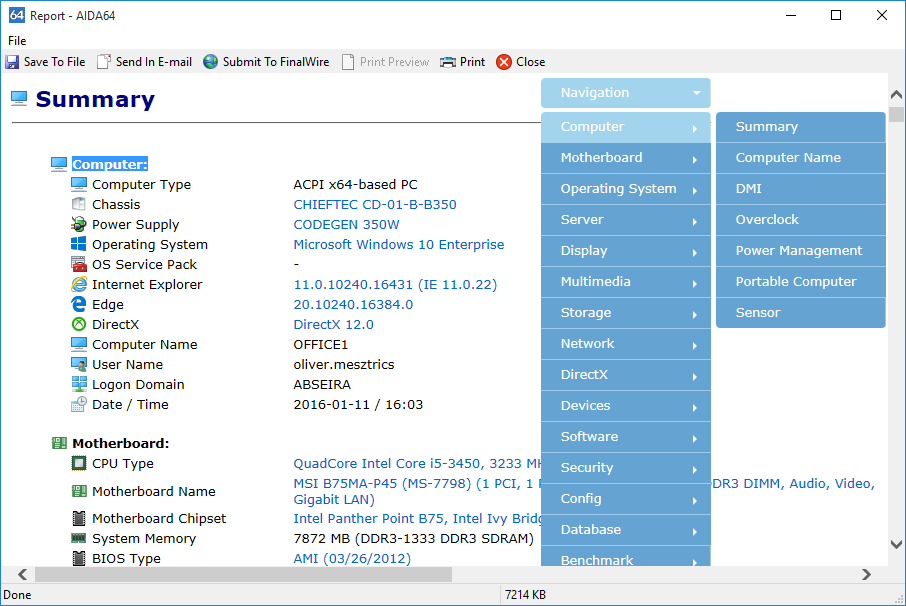Click the horizontal scrollbar right arrow
Screen dimensions: 906x606
(x=866, y=574)
